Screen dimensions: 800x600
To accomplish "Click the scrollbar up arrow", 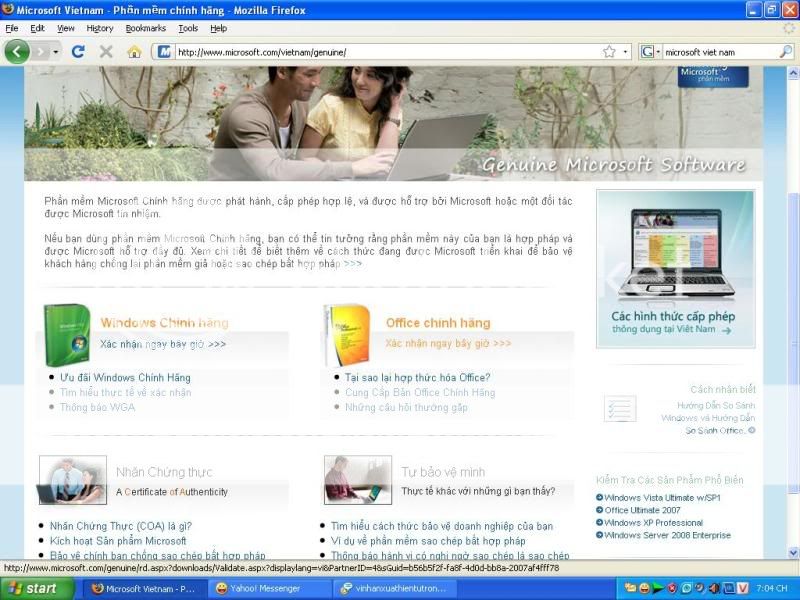I will click(x=793, y=73).
